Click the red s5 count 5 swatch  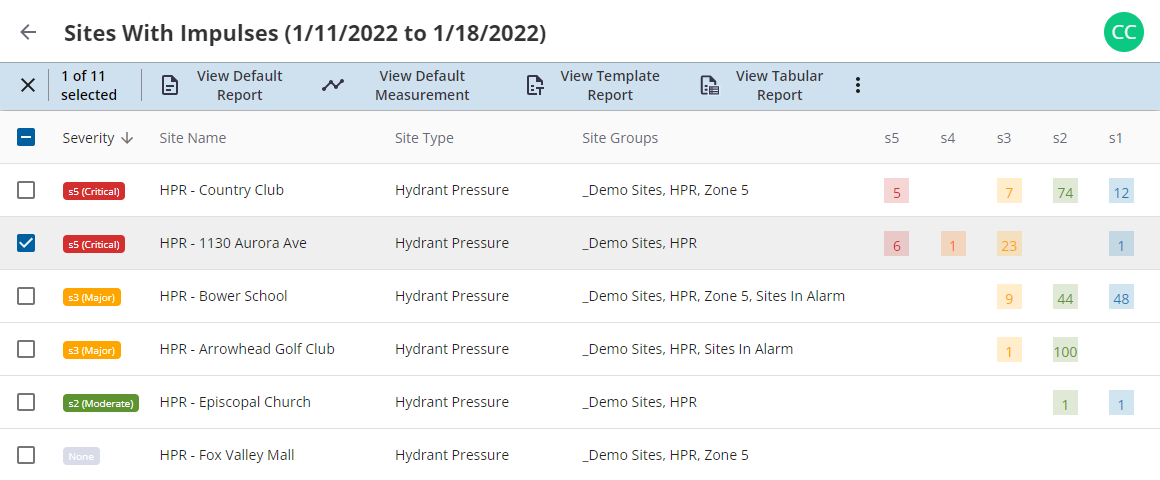(896, 191)
